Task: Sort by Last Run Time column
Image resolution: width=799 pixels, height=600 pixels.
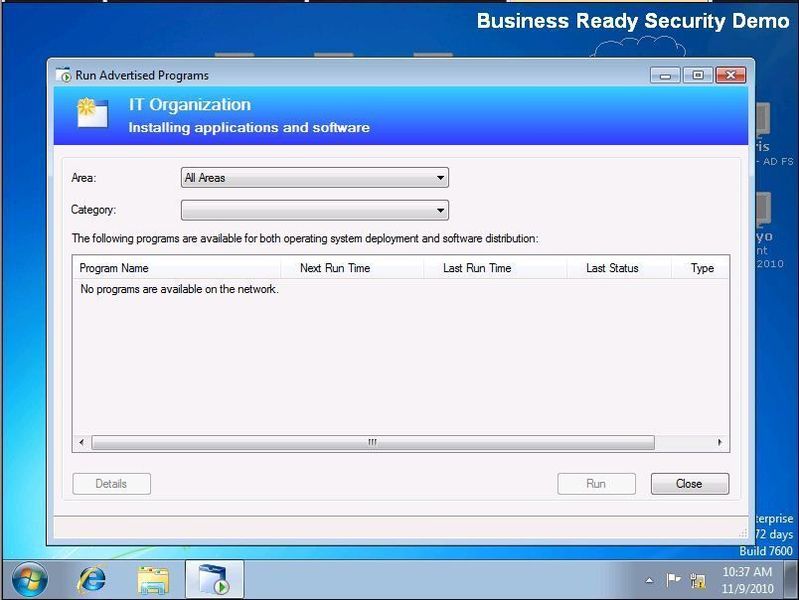Action: pos(495,268)
